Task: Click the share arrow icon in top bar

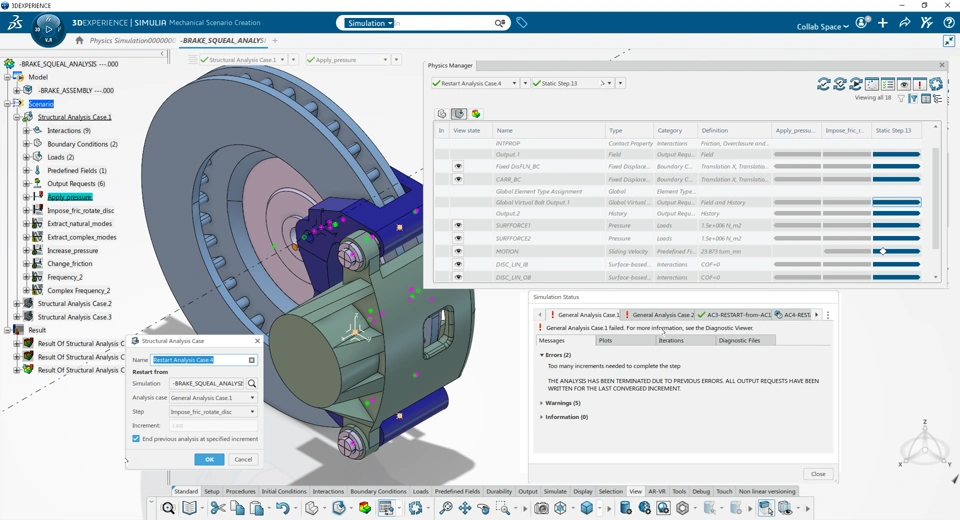Action: 904,23
